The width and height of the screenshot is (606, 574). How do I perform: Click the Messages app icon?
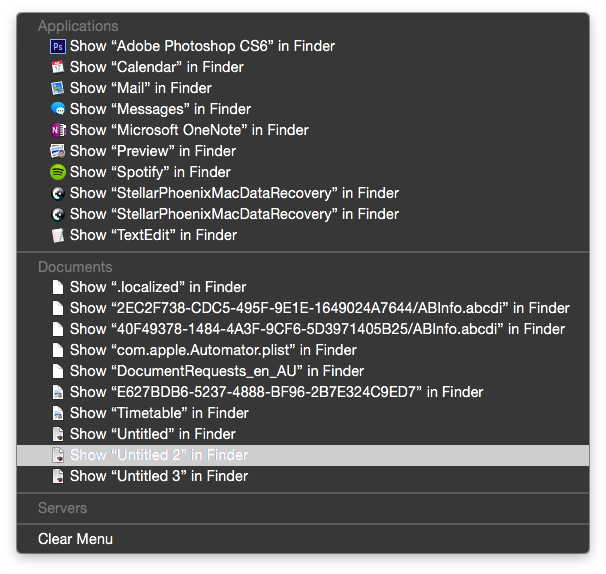pyautogui.click(x=58, y=109)
